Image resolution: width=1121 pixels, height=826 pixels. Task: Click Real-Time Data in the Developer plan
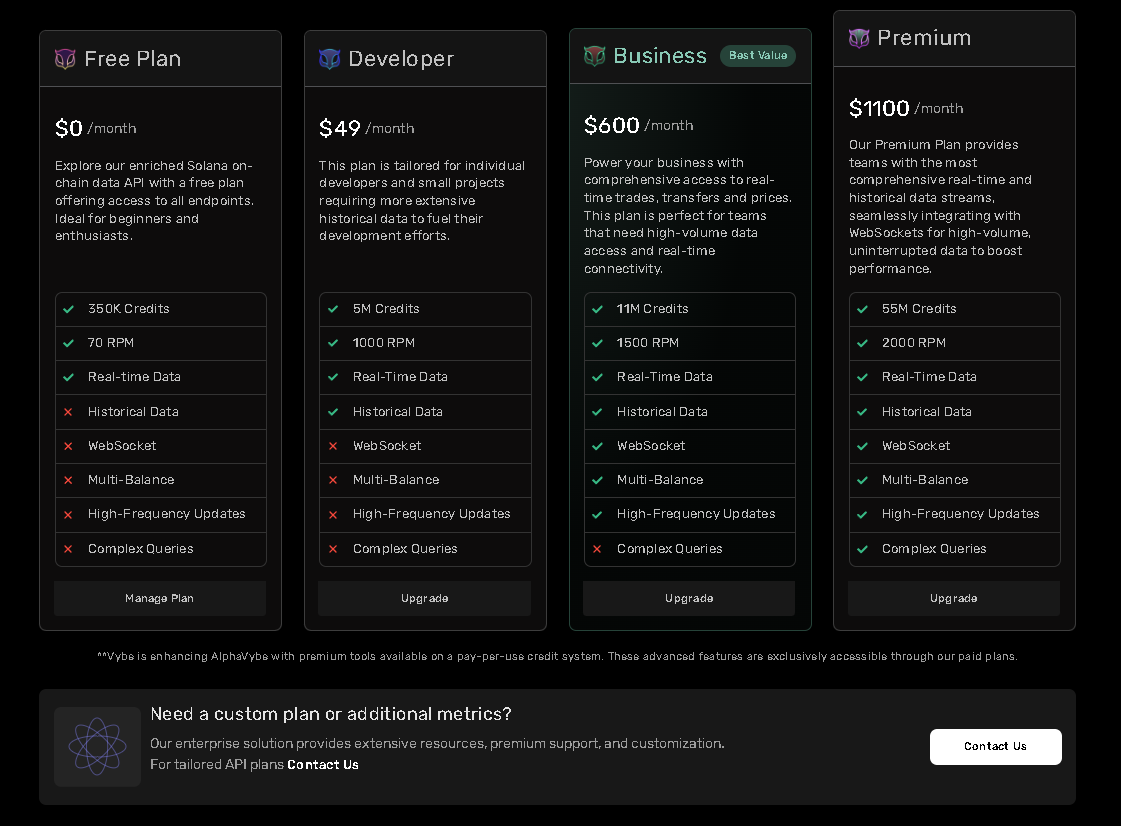click(400, 377)
